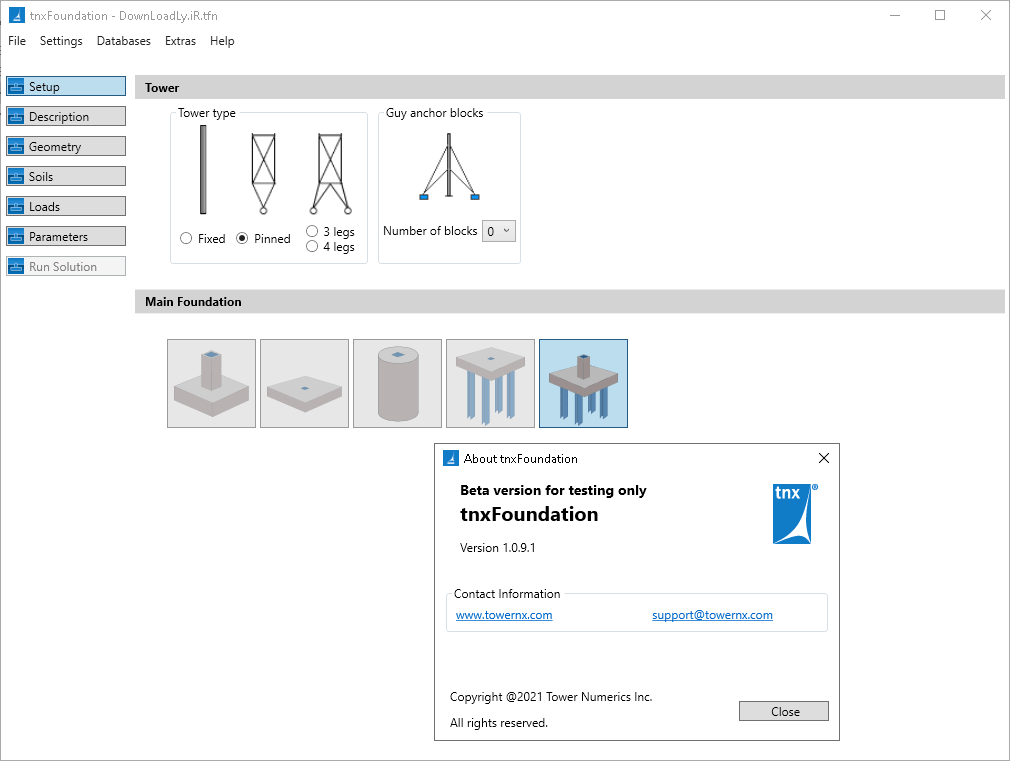Screen dimensions: 1010x761
Task: Click the Copyright @2021 Tower Numerics text
Action: (551, 697)
